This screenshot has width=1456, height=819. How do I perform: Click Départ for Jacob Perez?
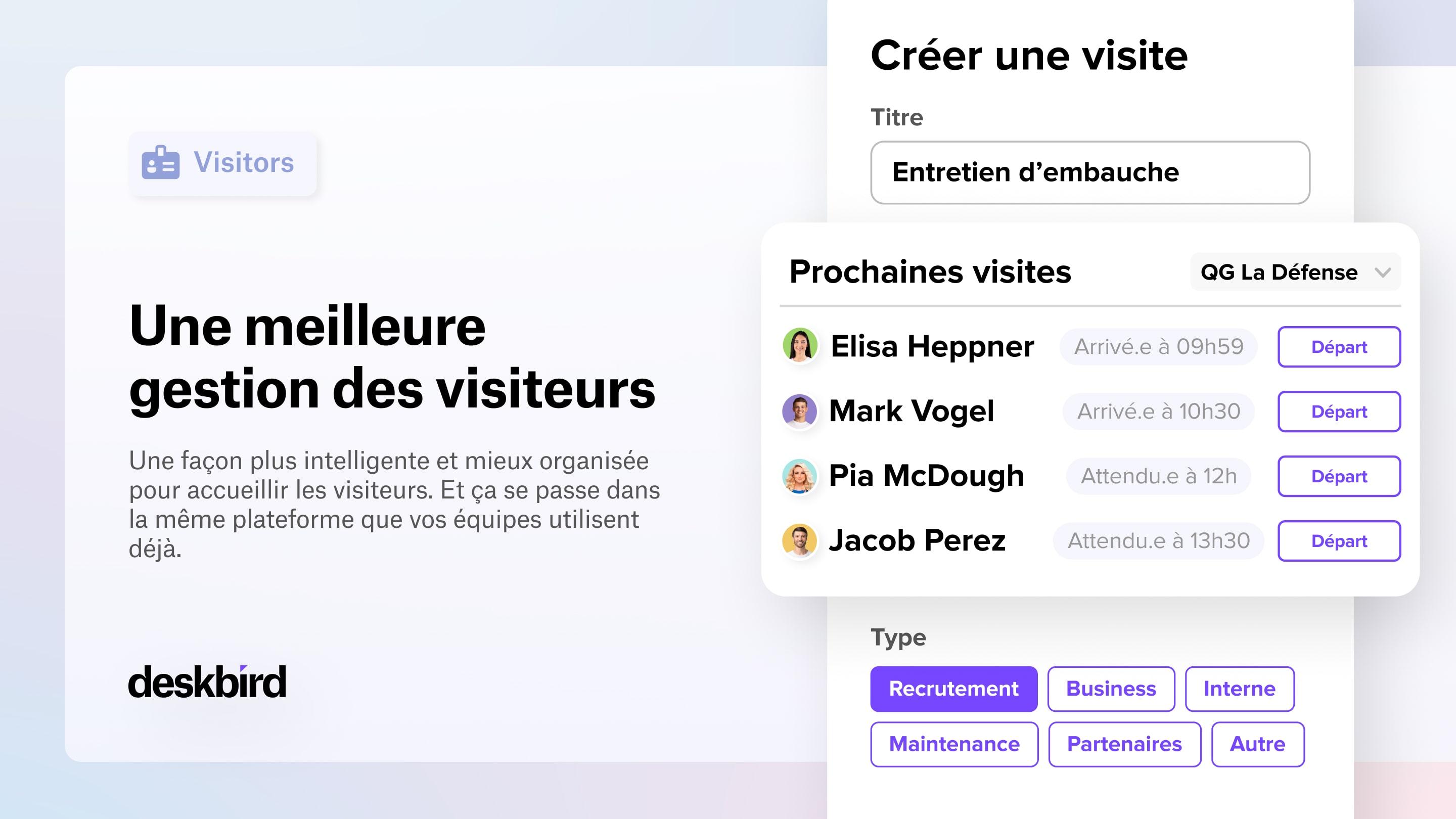1339,541
